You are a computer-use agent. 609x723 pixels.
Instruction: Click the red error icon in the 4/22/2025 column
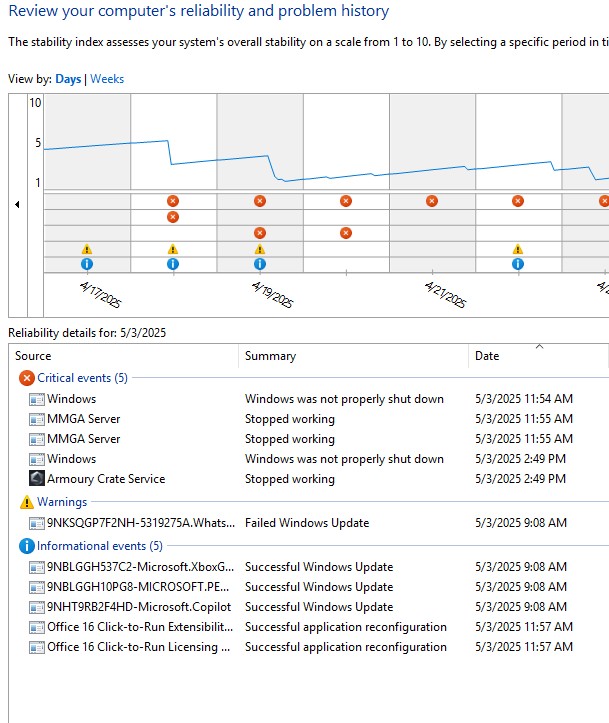[518, 201]
